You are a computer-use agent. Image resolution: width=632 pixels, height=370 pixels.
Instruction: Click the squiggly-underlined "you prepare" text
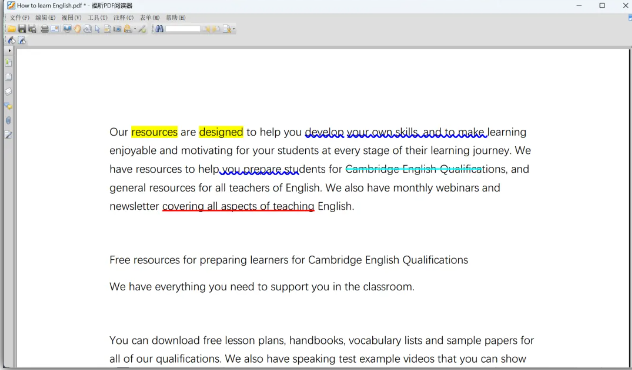click(252, 169)
